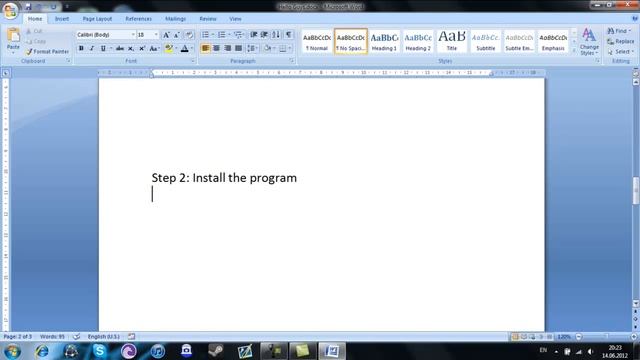Activate the Format Painter tool
640x360 pixels.
(x=47, y=51)
